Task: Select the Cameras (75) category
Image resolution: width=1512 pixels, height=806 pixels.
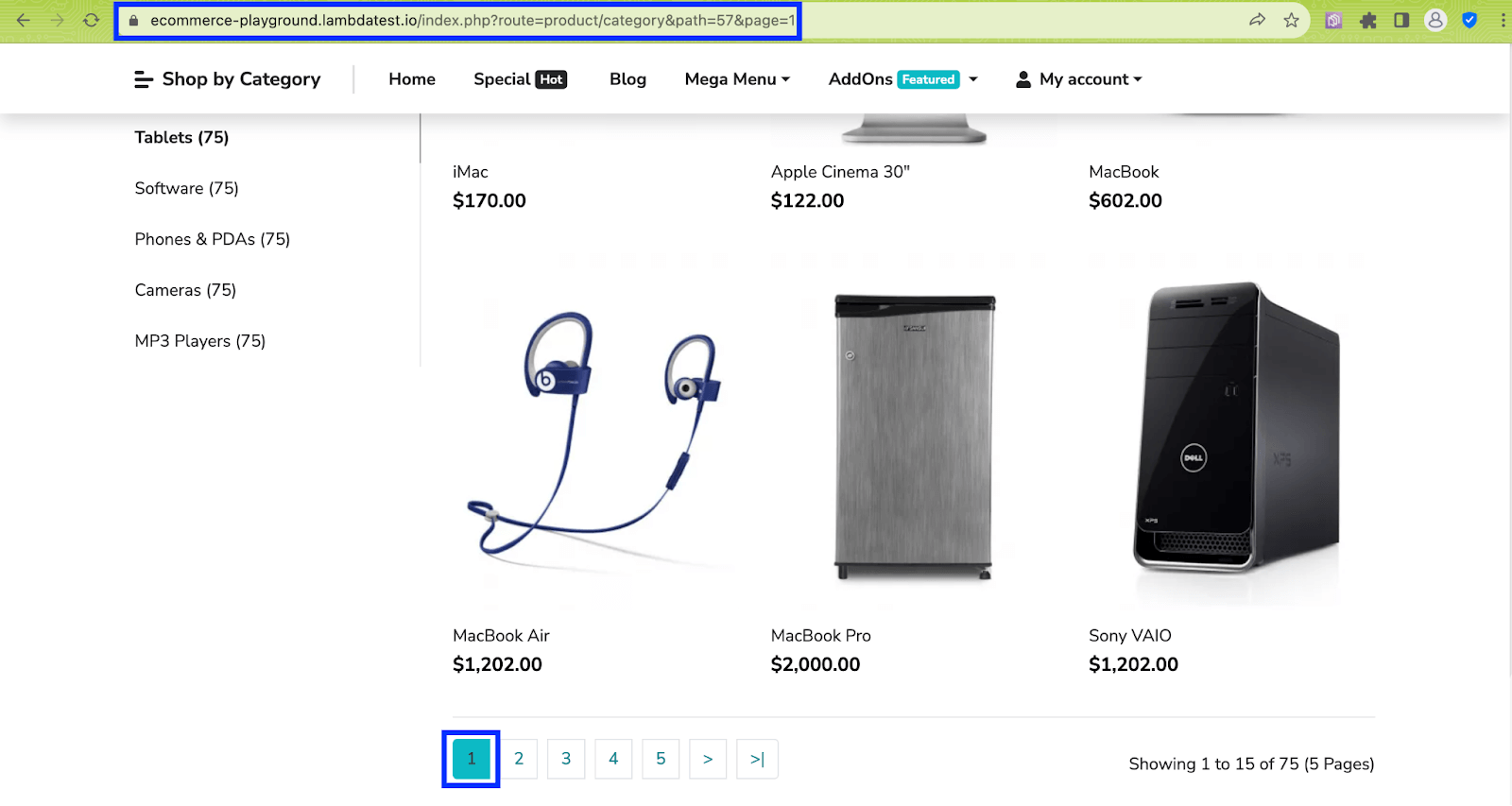Action: (x=185, y=290)
